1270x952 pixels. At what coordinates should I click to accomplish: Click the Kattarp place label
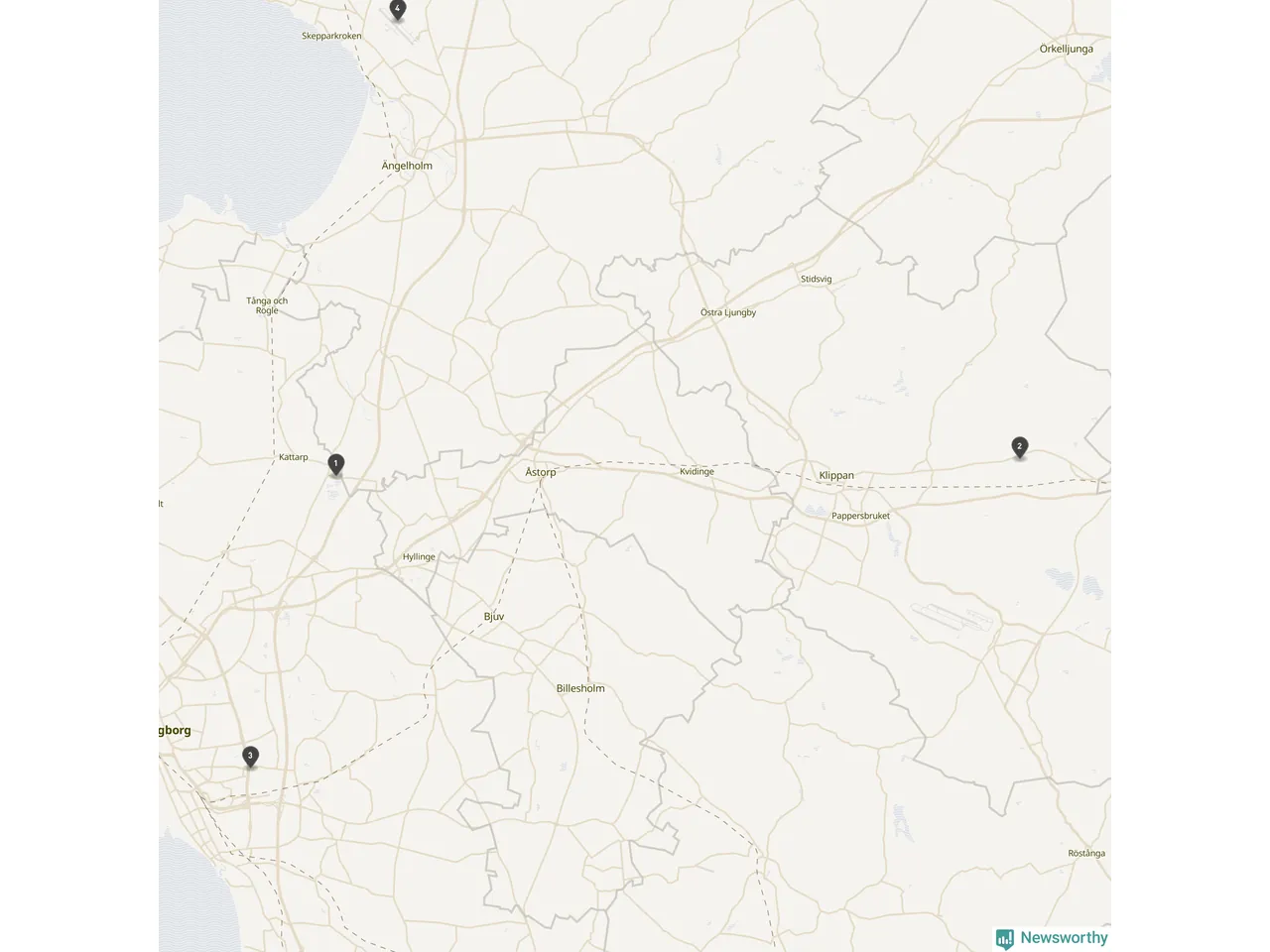click(x=294, y=457)
